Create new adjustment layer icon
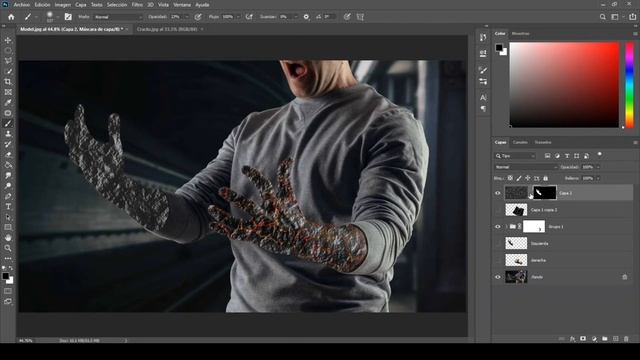Image resolution: width=640 pixels, height=360 pixels. point(594,339)
